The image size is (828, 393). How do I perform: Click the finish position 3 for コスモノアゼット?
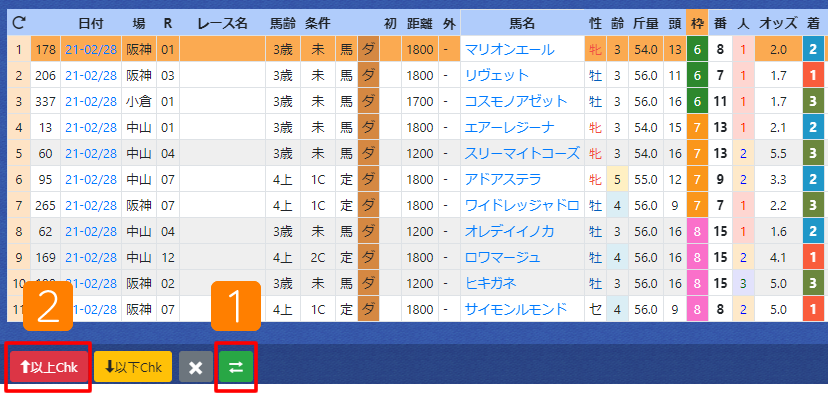813,101
